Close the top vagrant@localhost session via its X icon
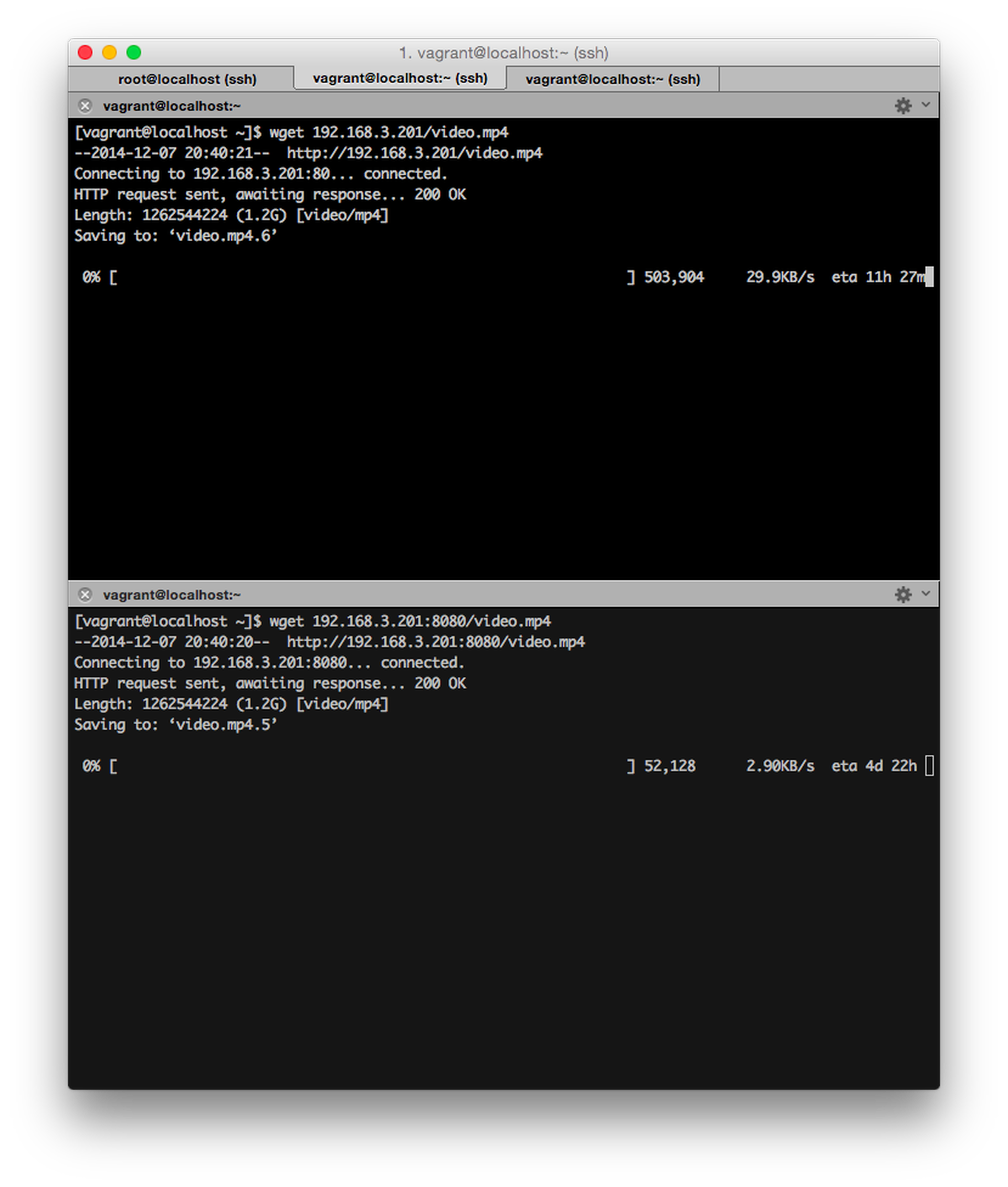This screenshot has height=1187, width=1008. click(x=86, y=106)
